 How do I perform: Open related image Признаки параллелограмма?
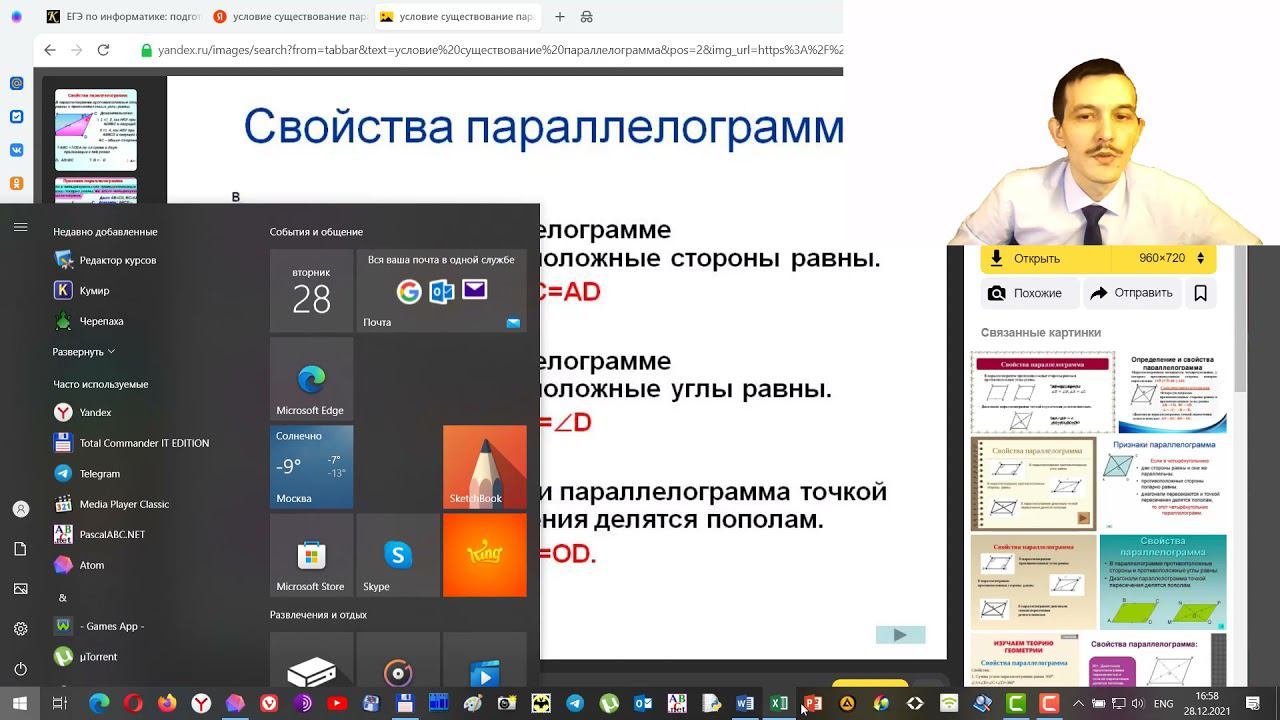click(x=1164, y=484)
